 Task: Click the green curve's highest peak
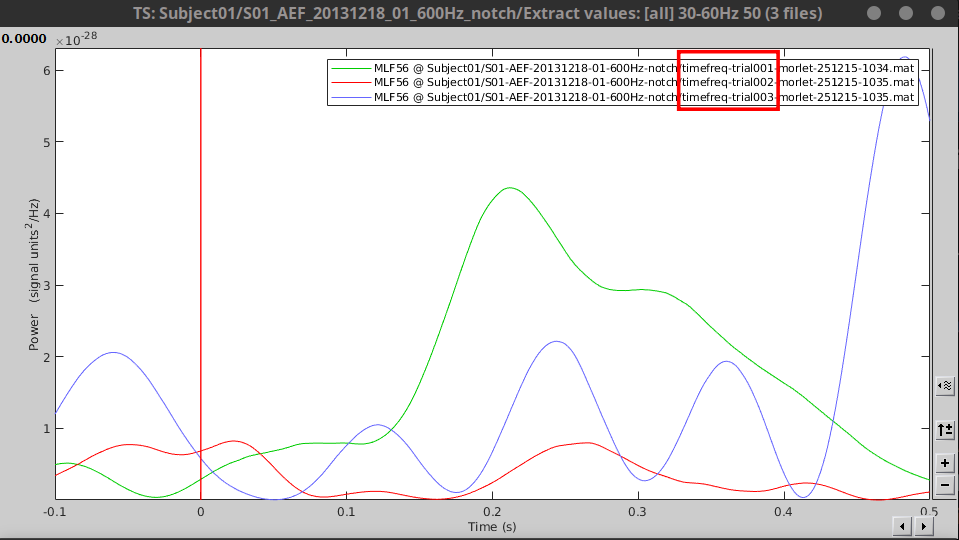[x=510, y=188]
